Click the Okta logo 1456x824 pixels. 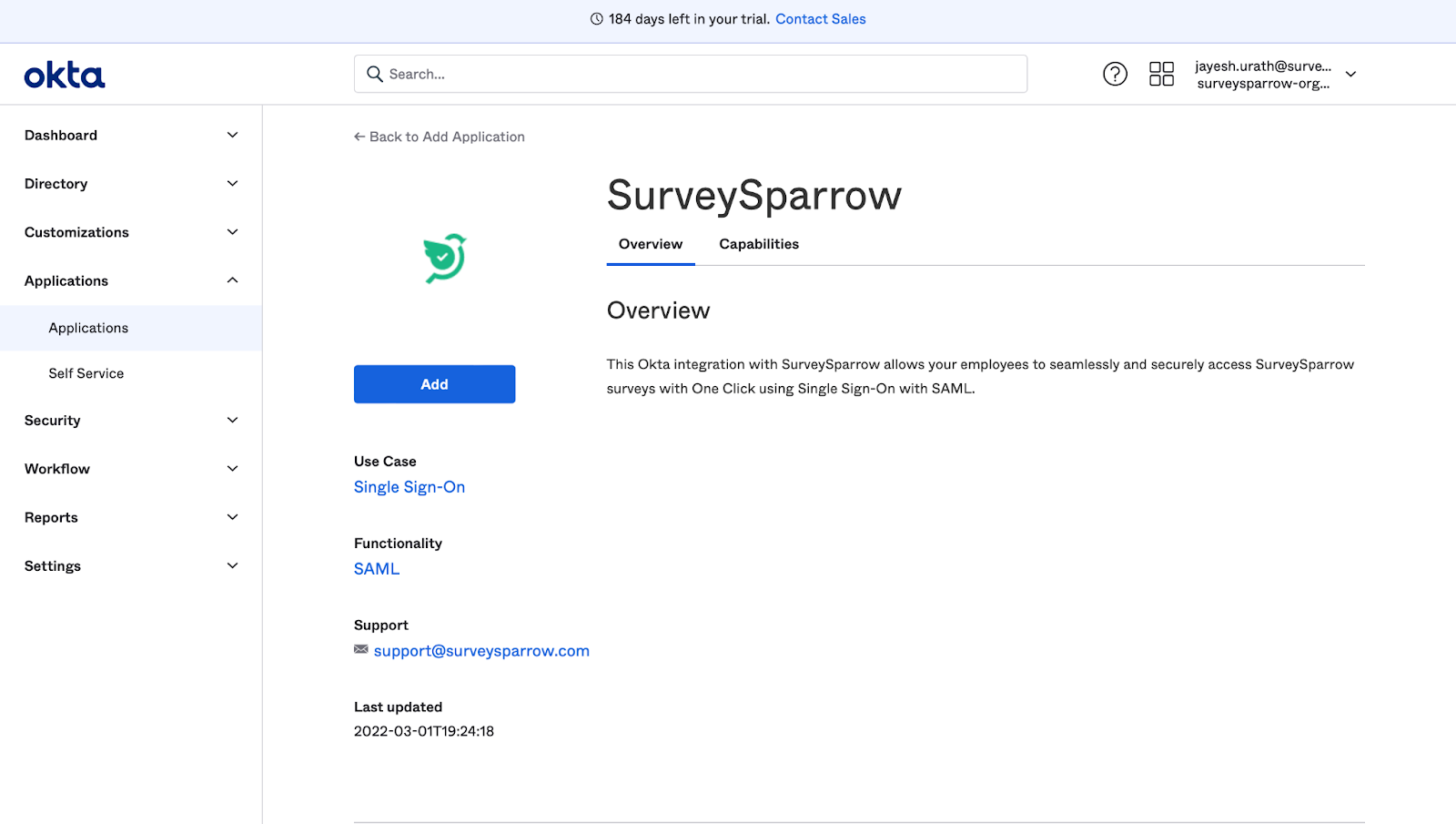65,75
